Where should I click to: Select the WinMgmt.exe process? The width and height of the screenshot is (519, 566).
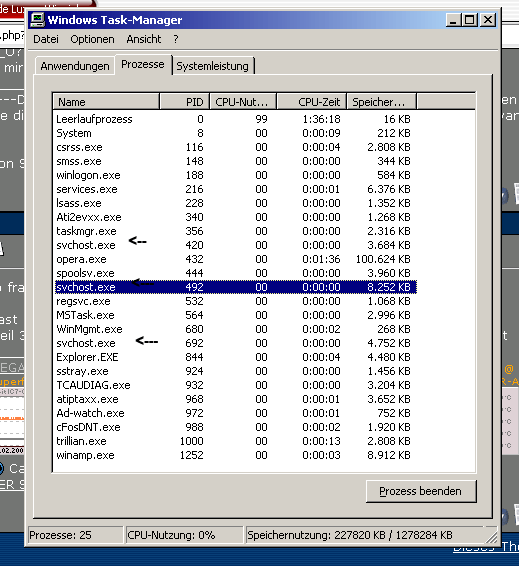point(236,329)
